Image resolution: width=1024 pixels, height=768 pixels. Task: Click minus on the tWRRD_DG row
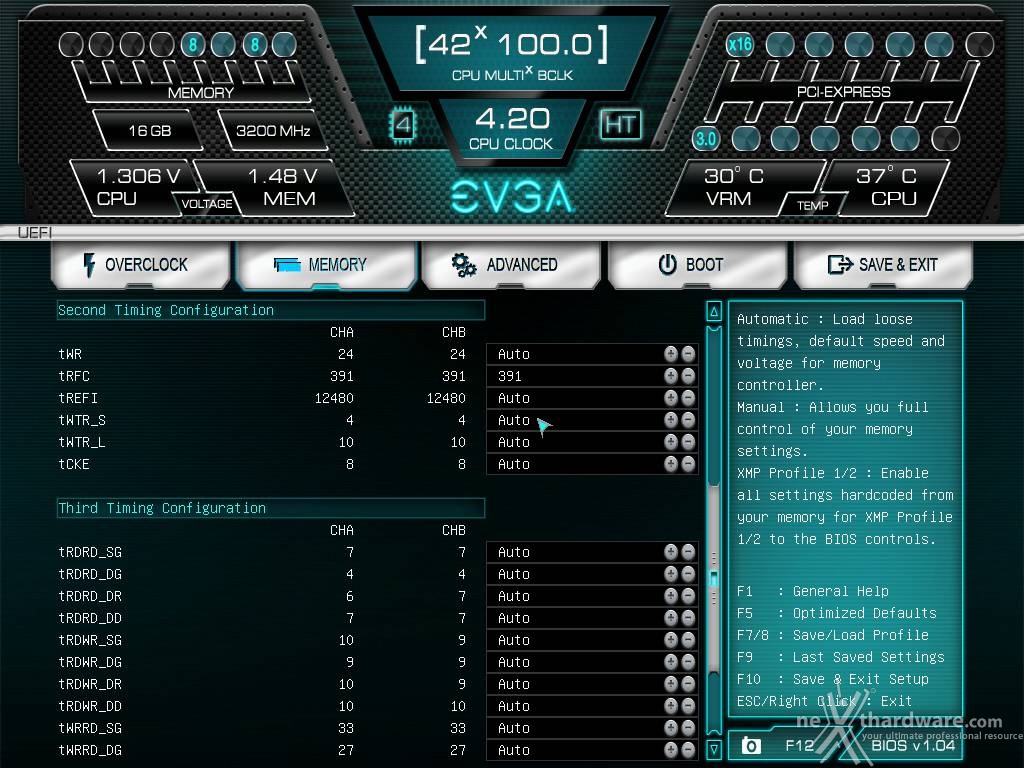(688, 750)
